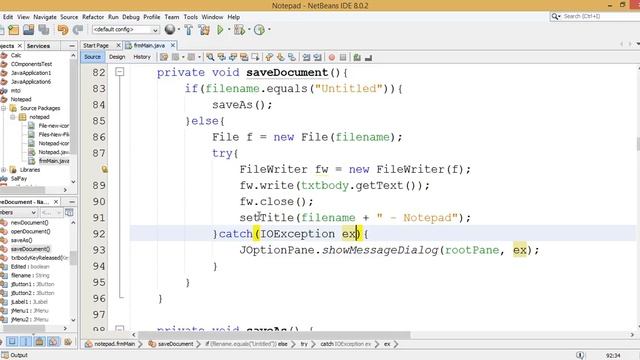Open the Debug Project dropdown arrow

tap(249, 30)
